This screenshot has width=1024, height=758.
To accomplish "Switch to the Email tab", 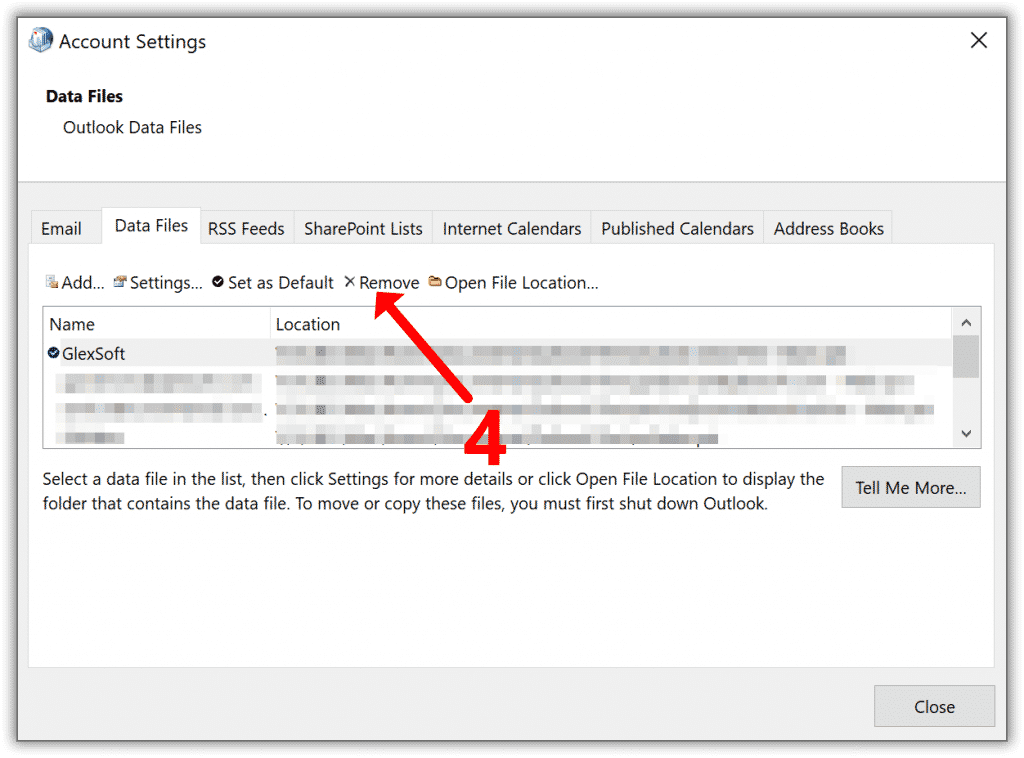I will point(61,229).
